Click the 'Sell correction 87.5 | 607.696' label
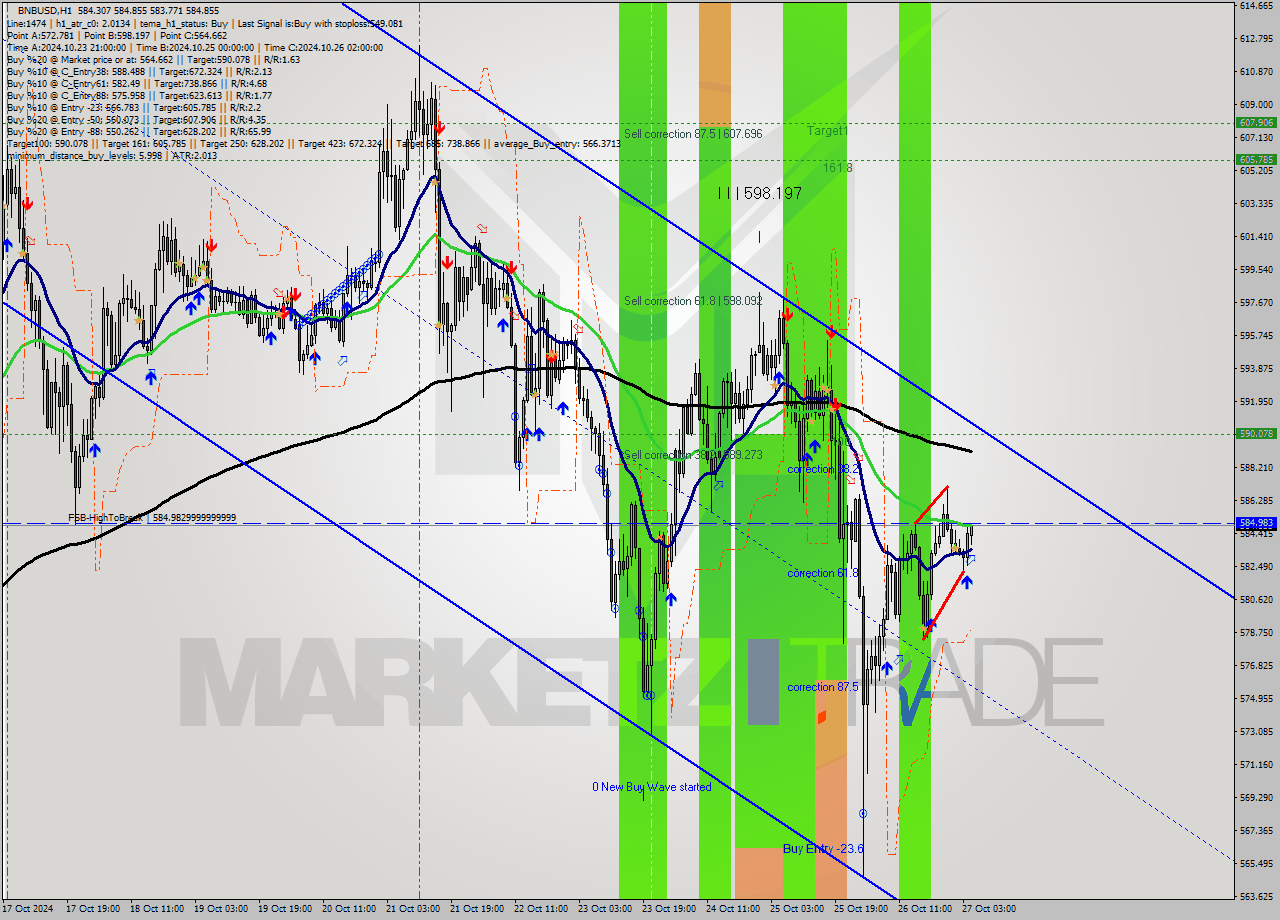Image resolution: width=1280 pixels, height=920 pixels. click(693, 134)
